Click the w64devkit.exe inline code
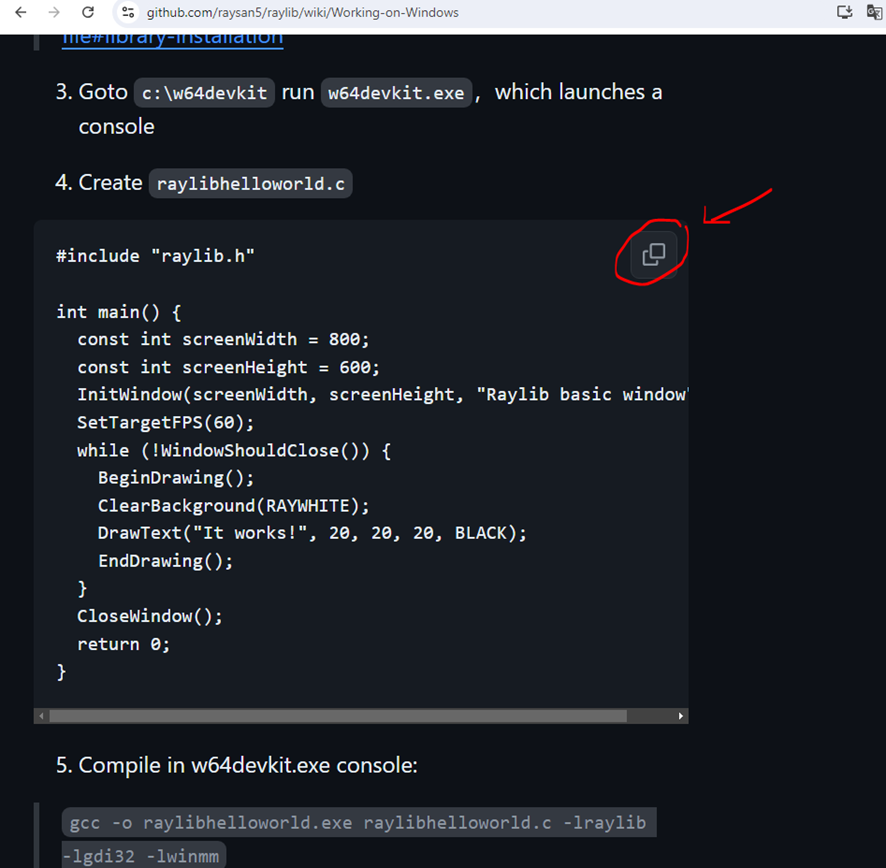This screenshot has width=886, height=868. click(x=397, y=93)
